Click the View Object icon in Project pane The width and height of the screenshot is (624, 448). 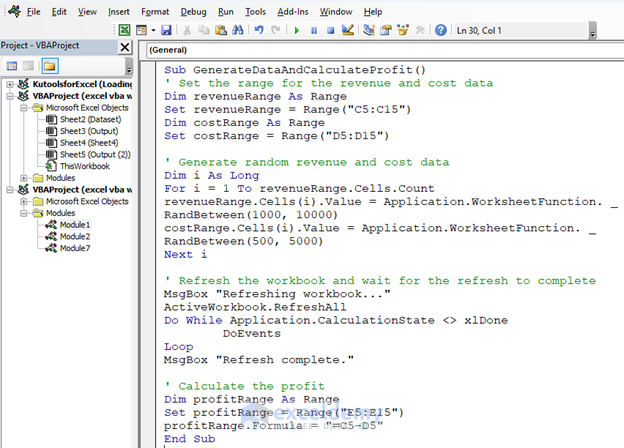(x=28, y=66)
